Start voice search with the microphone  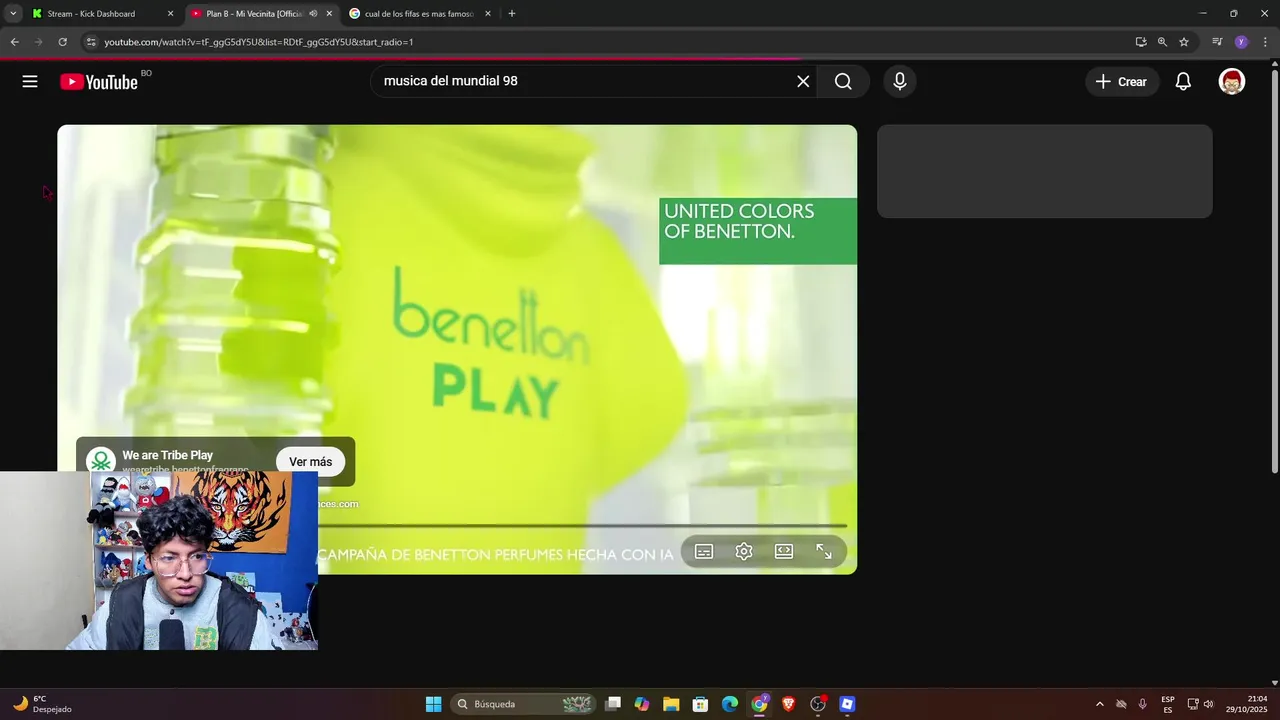pos(900,82)
